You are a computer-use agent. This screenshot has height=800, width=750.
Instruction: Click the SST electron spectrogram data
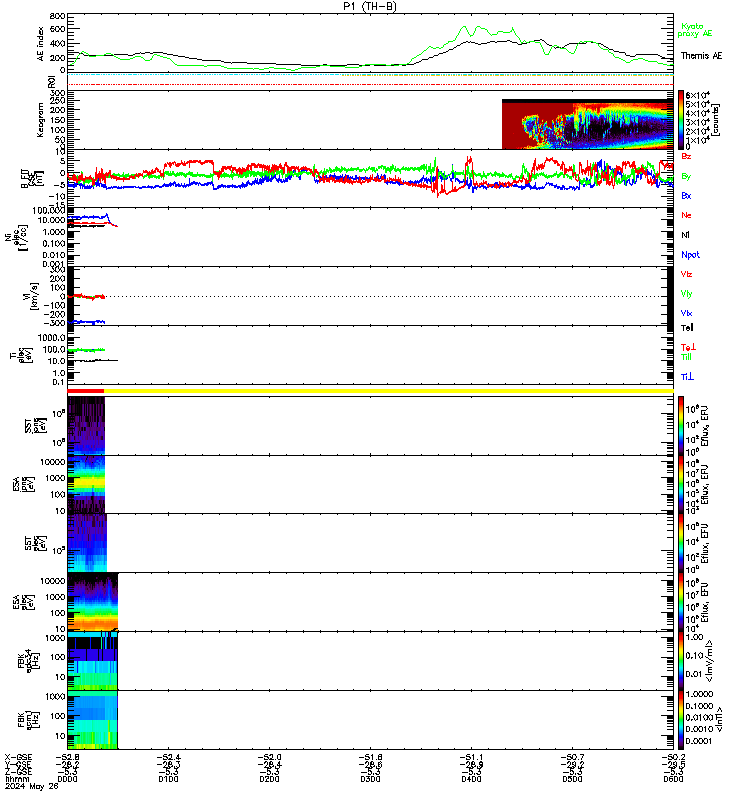pyautogui.click(x=87, y=543)
